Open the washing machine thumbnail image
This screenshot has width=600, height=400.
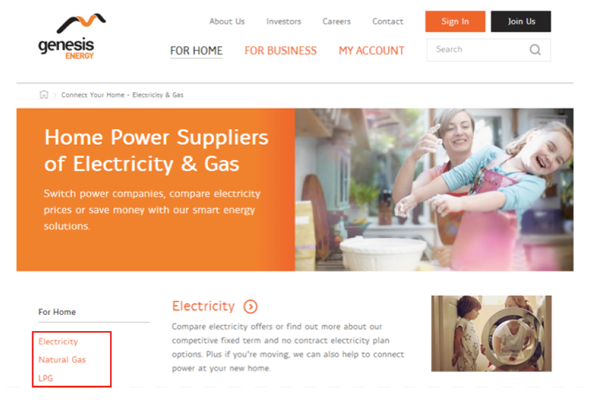[491, 333]
